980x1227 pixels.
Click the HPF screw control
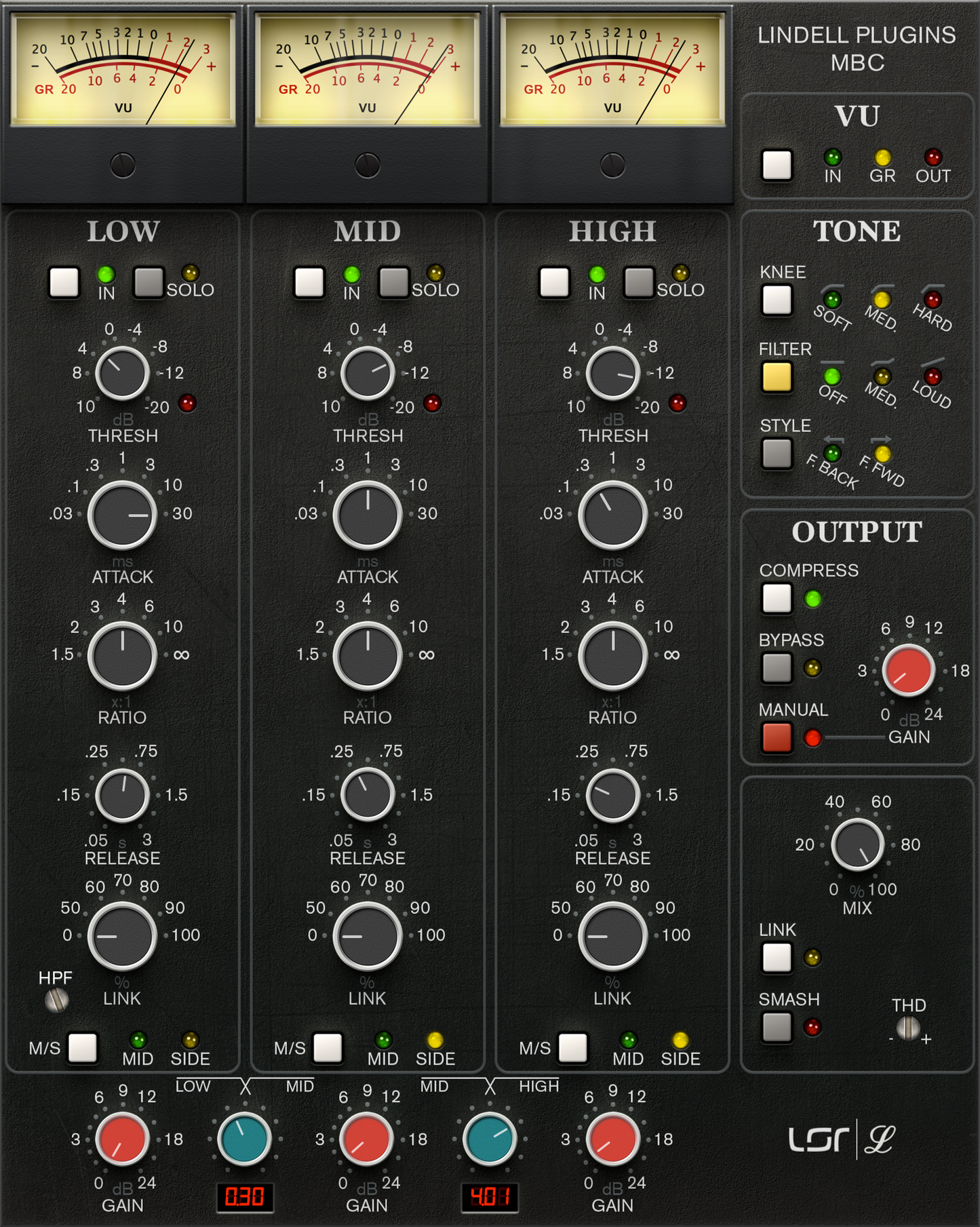point(56,1000)
